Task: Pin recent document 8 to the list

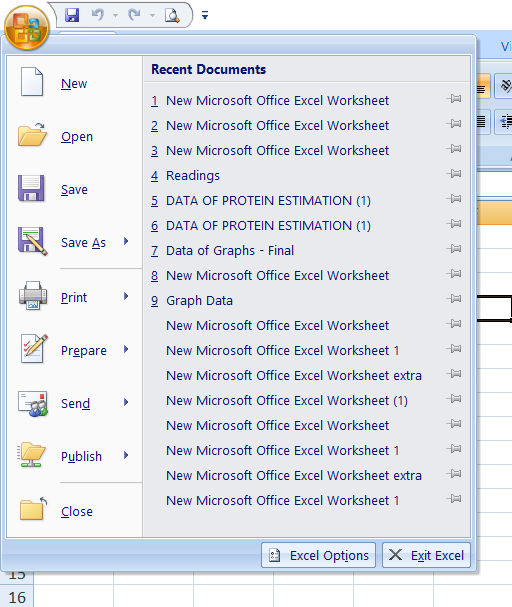Action: tap(454, 274)
